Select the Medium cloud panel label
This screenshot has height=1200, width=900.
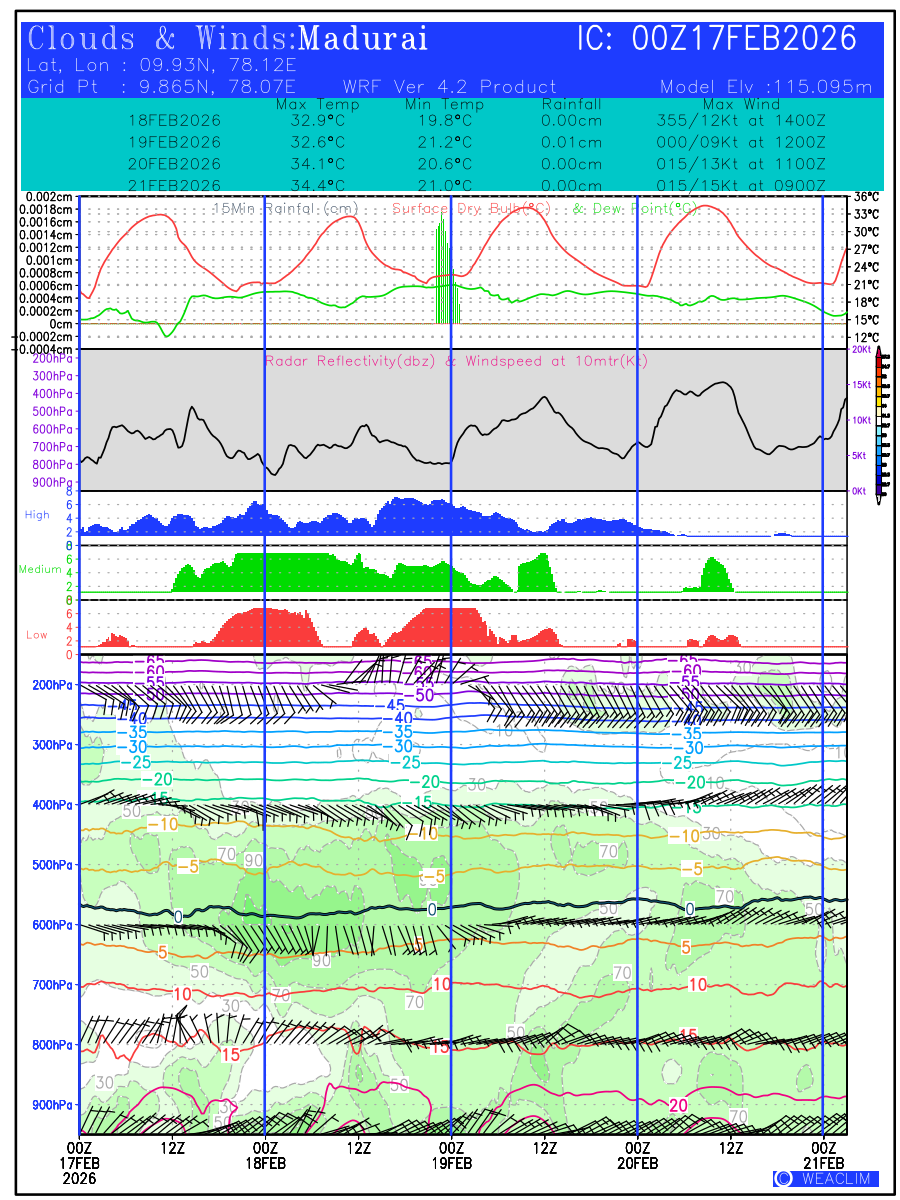[x=40, y=569]
